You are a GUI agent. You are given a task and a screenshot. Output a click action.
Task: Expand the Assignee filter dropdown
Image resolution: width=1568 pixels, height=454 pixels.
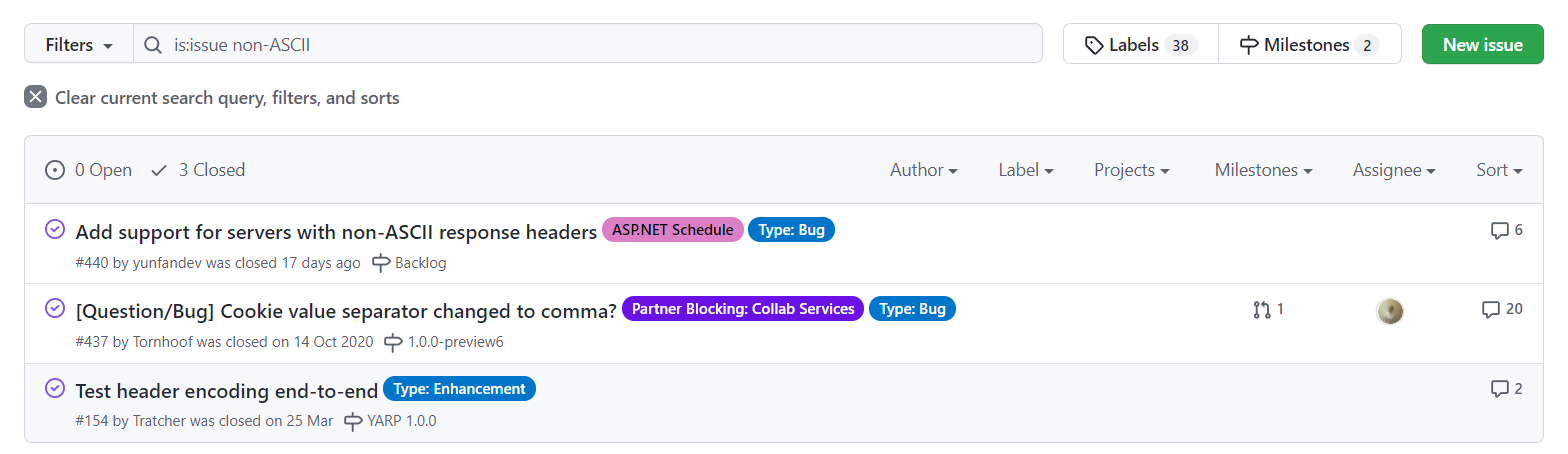[x=1393, y=170]
